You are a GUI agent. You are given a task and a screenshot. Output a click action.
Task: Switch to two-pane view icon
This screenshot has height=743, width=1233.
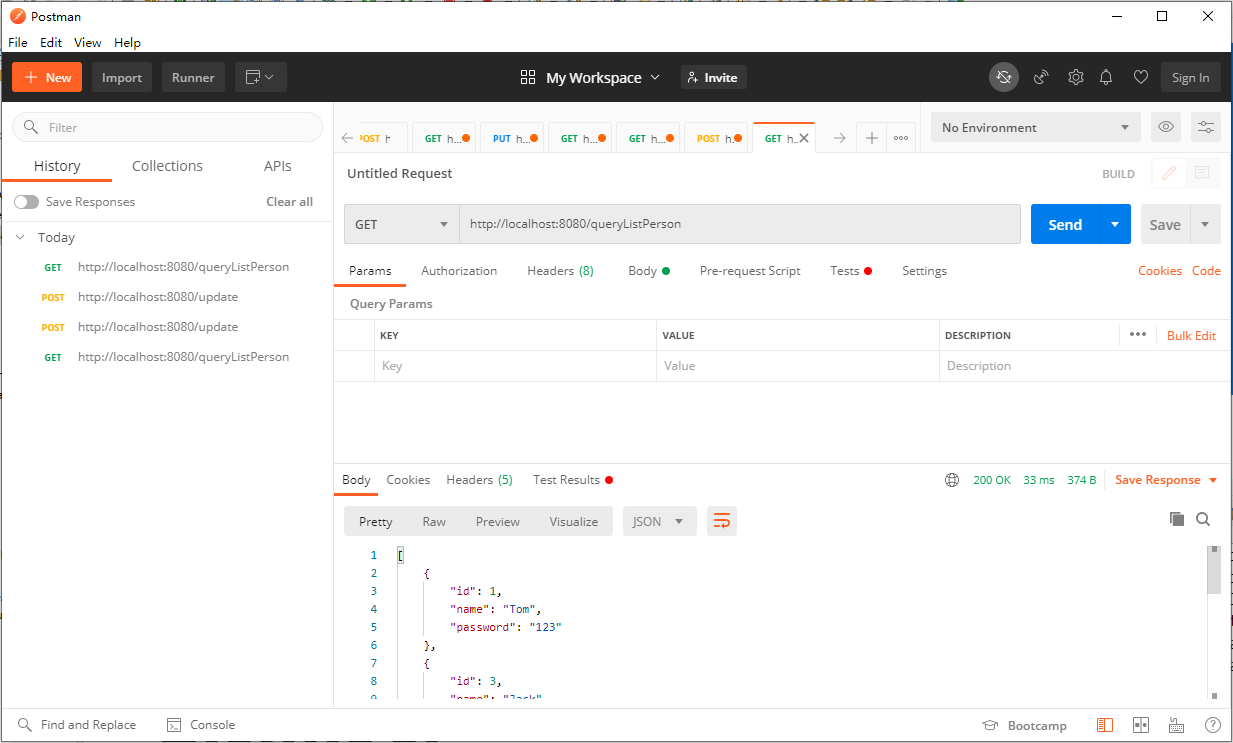(1141, 725)
